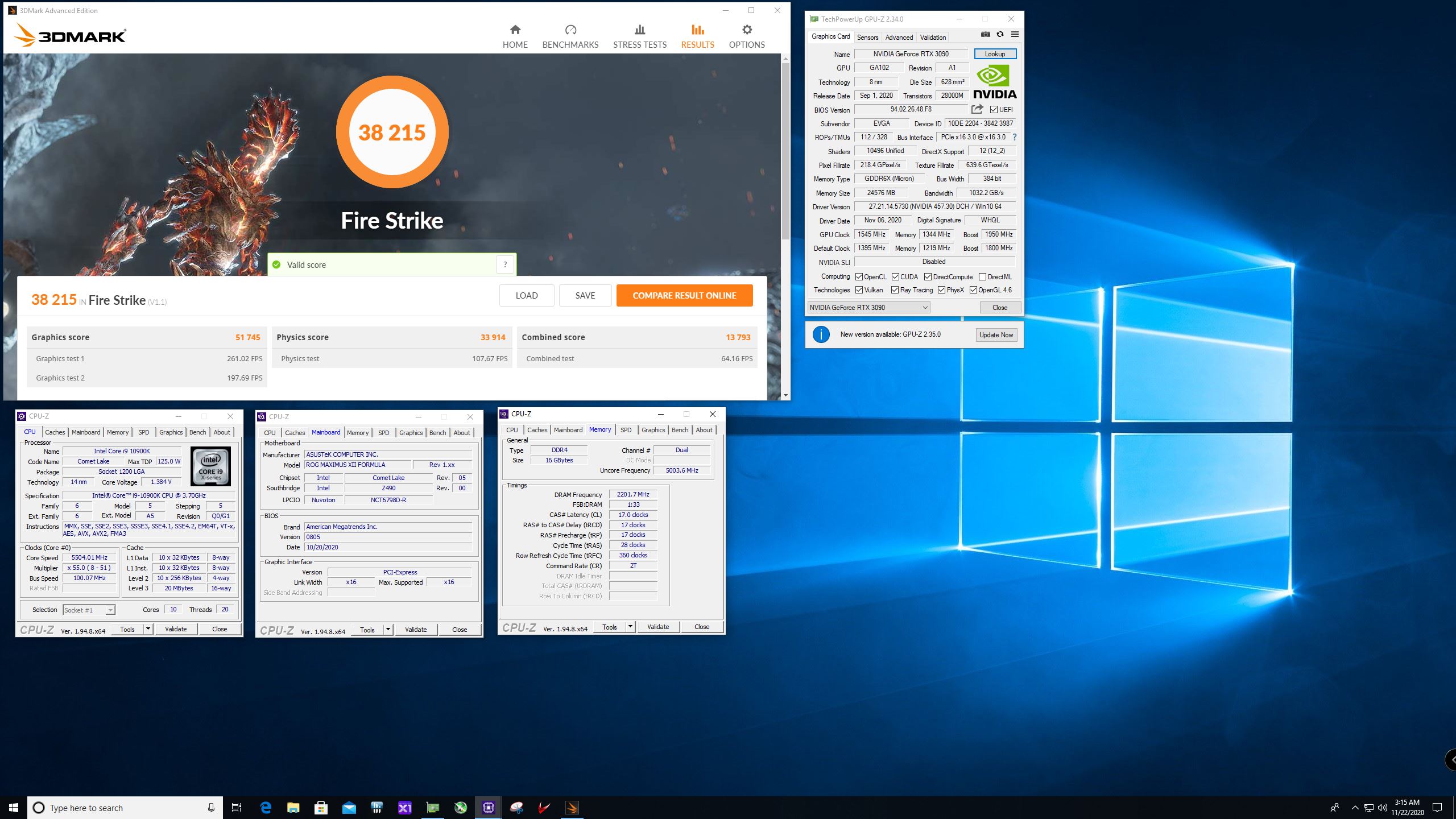Open 3DMark OPTIONS gear
The image size is (1456, 819).
747,37
